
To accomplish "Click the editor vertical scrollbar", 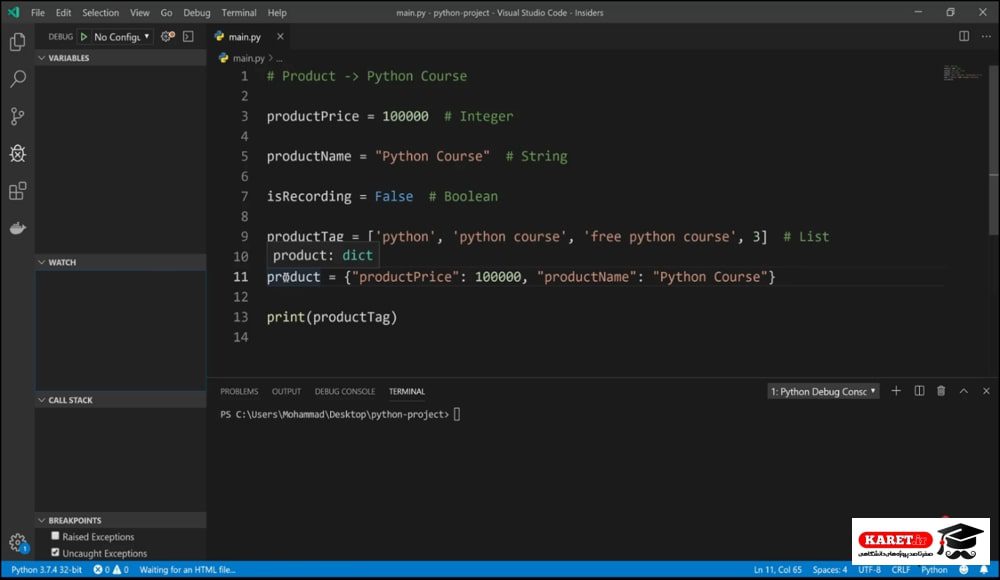I will pyautogui.click(x=994, y=120).
